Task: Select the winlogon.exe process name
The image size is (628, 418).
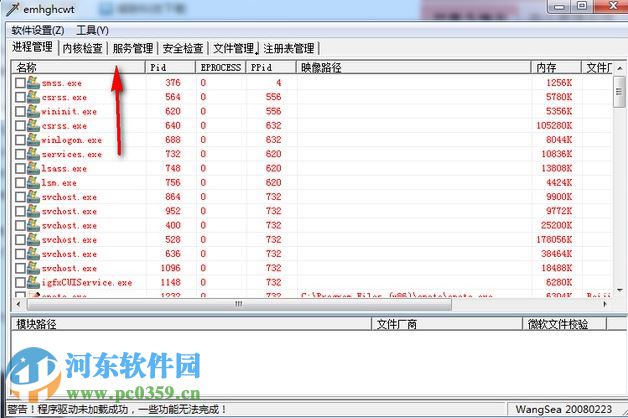Action: pos(72,140)
